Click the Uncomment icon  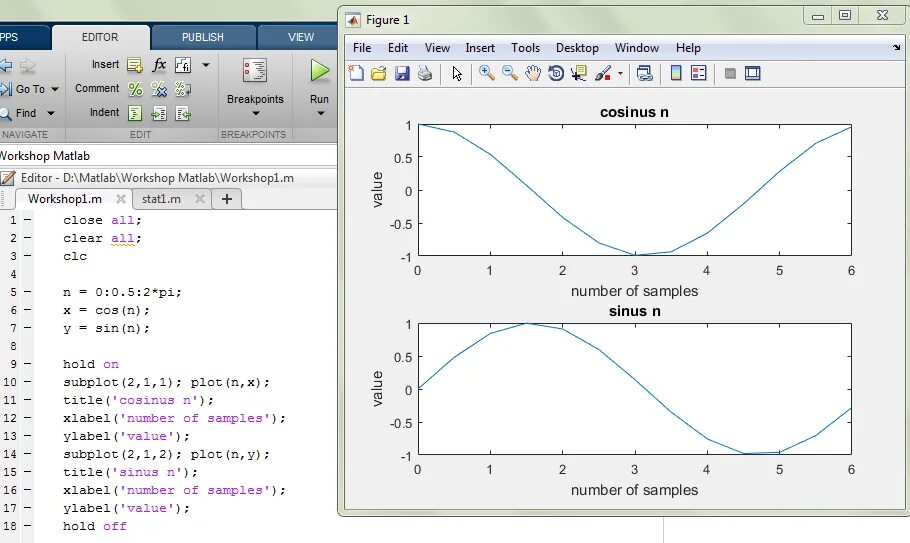click(159, 89)
